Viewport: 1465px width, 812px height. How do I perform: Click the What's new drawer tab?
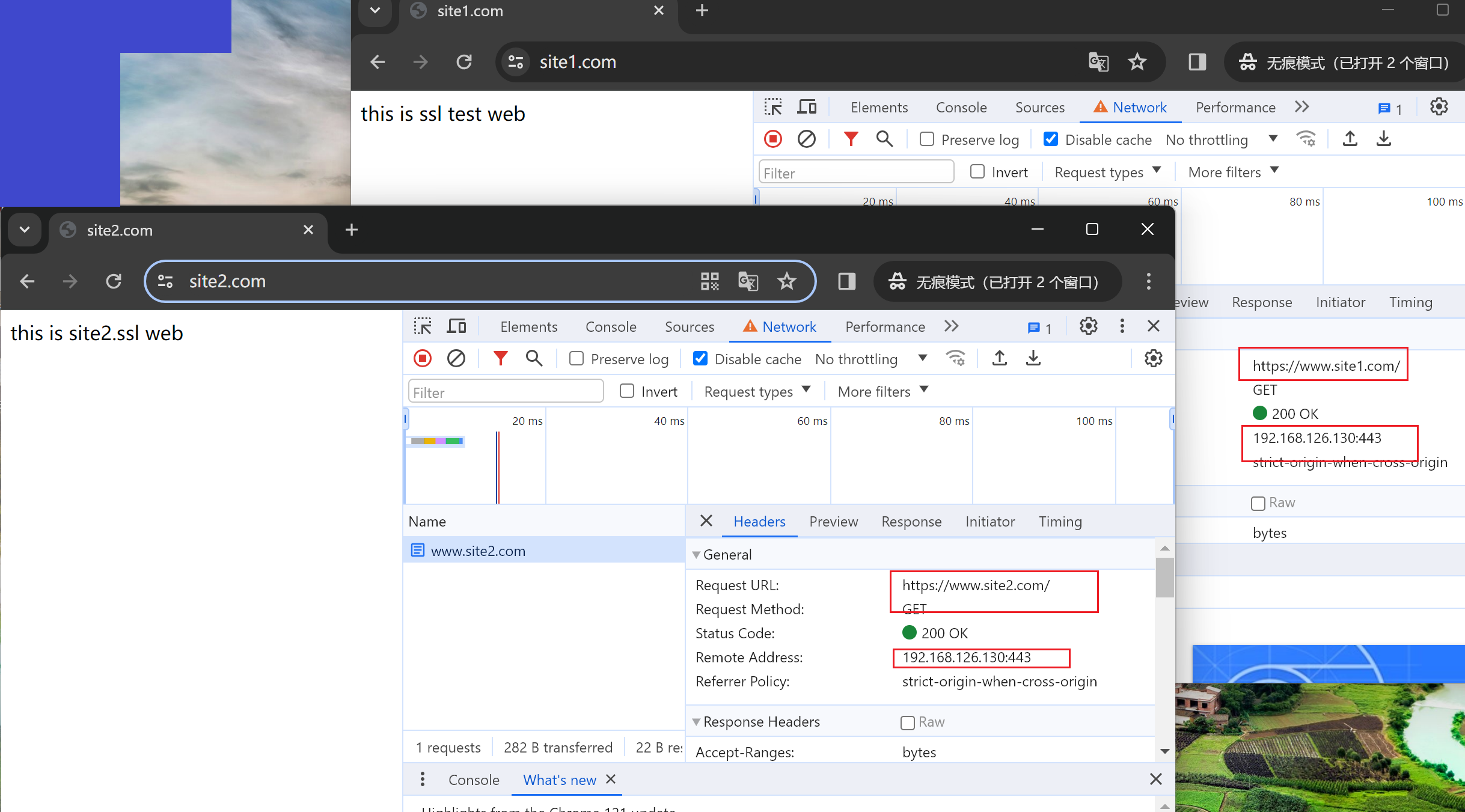[559, 780]
